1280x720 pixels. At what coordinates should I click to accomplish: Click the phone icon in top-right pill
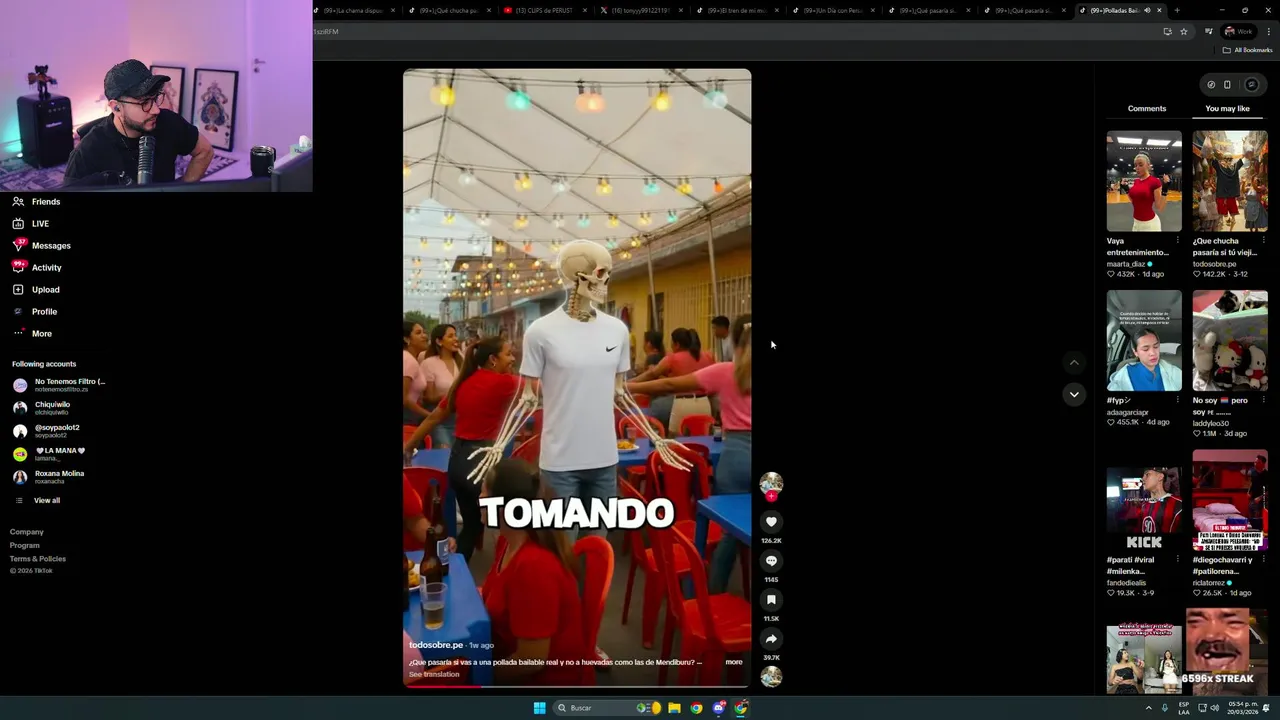(1228, 85)
